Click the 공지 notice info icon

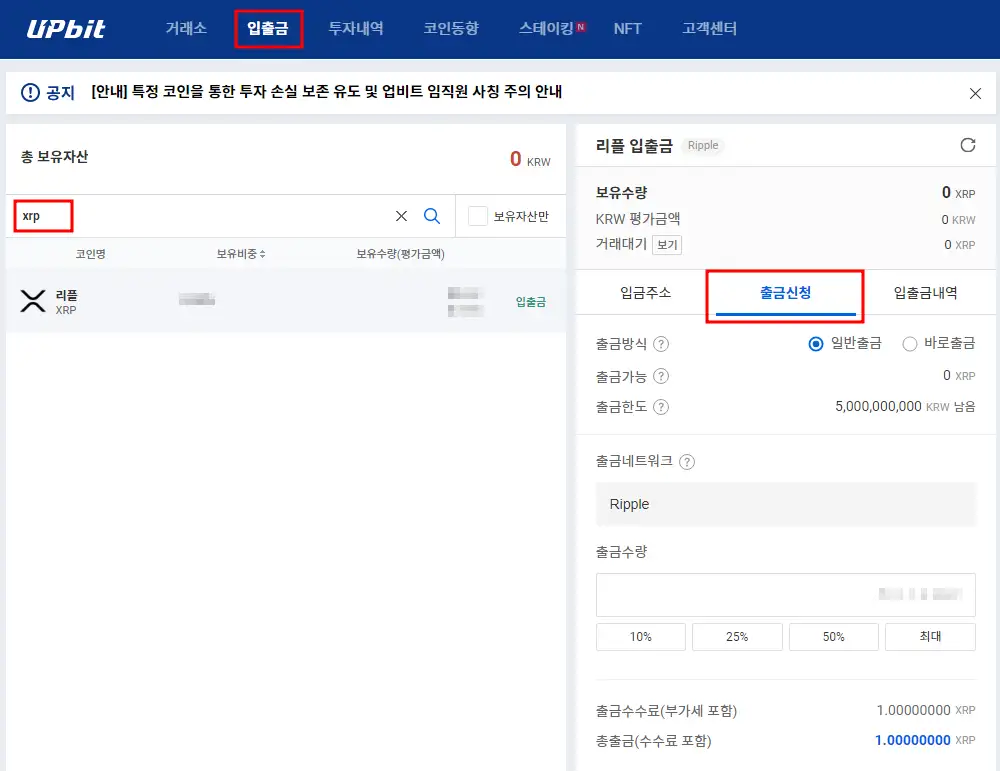[30, 92]
